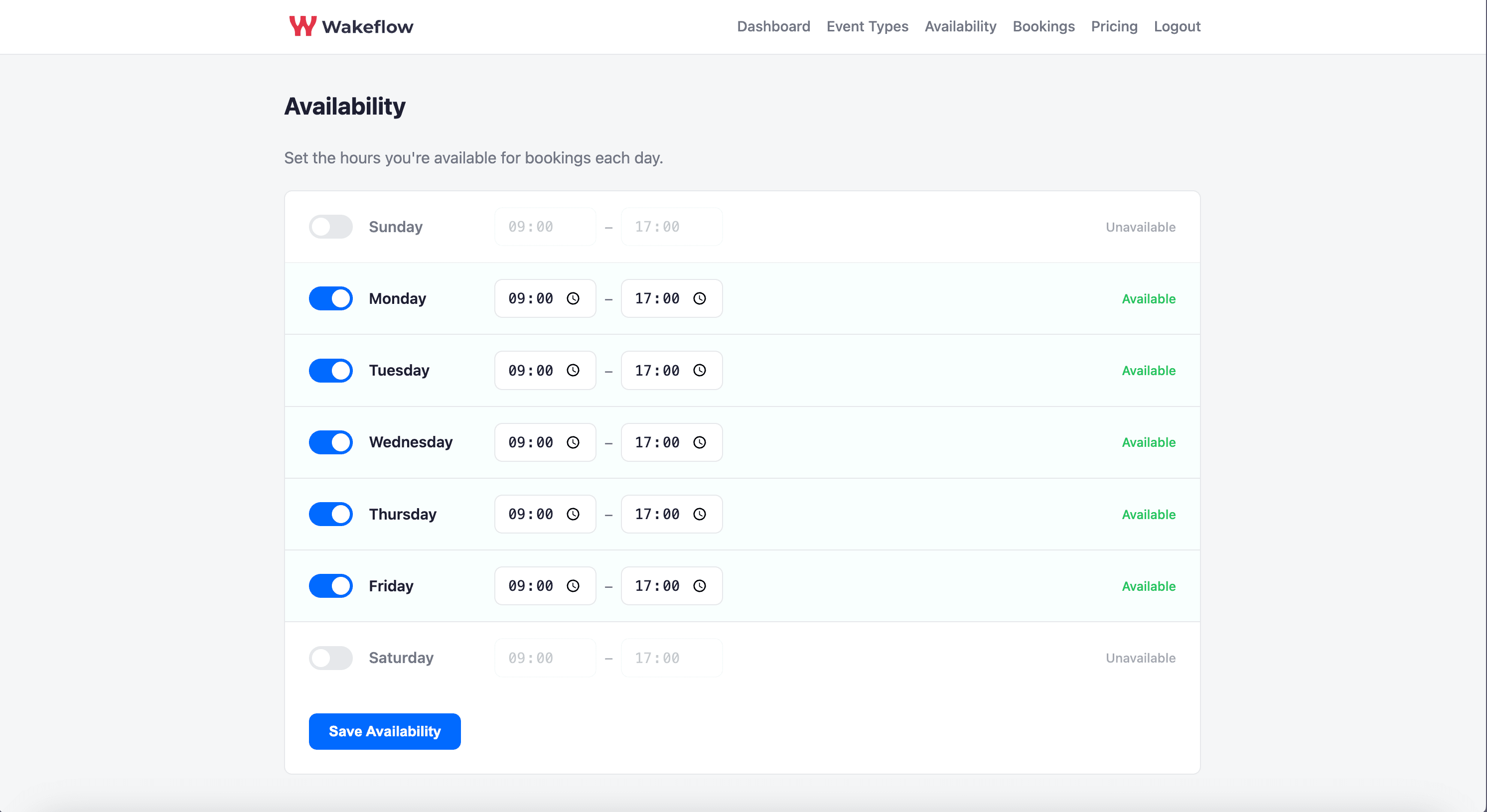Click clock icon in Tuesday end time

tap(699, 371)
